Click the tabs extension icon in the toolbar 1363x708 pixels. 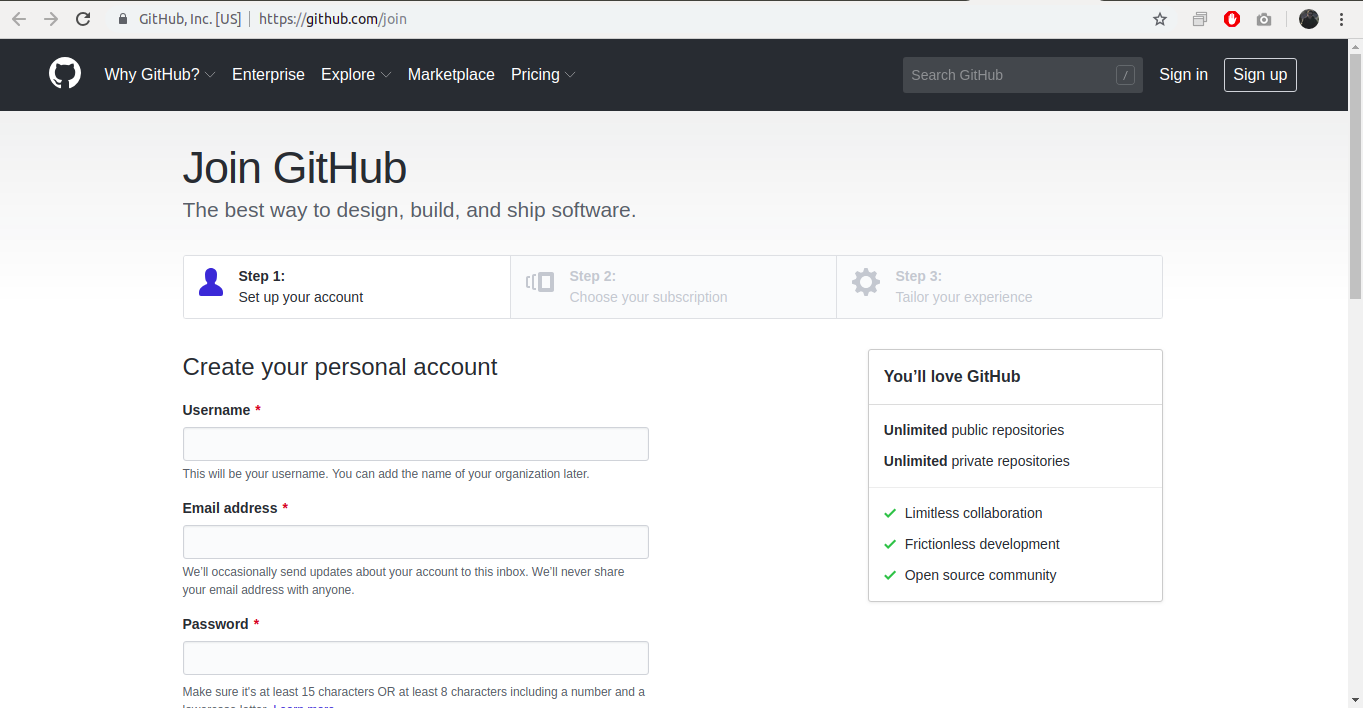click(x=1200, y=19)
